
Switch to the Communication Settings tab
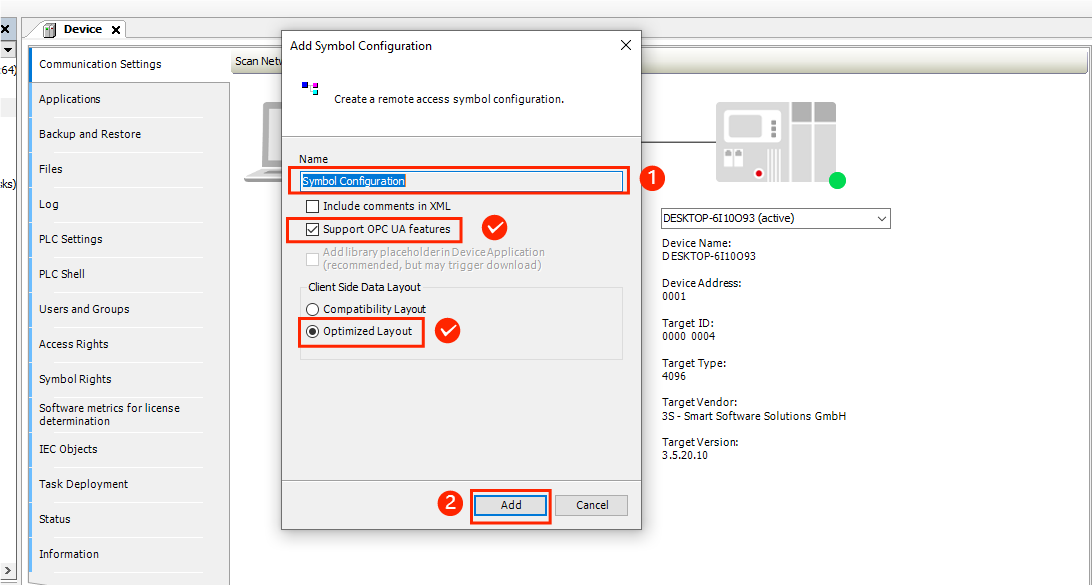click(98, 63)
